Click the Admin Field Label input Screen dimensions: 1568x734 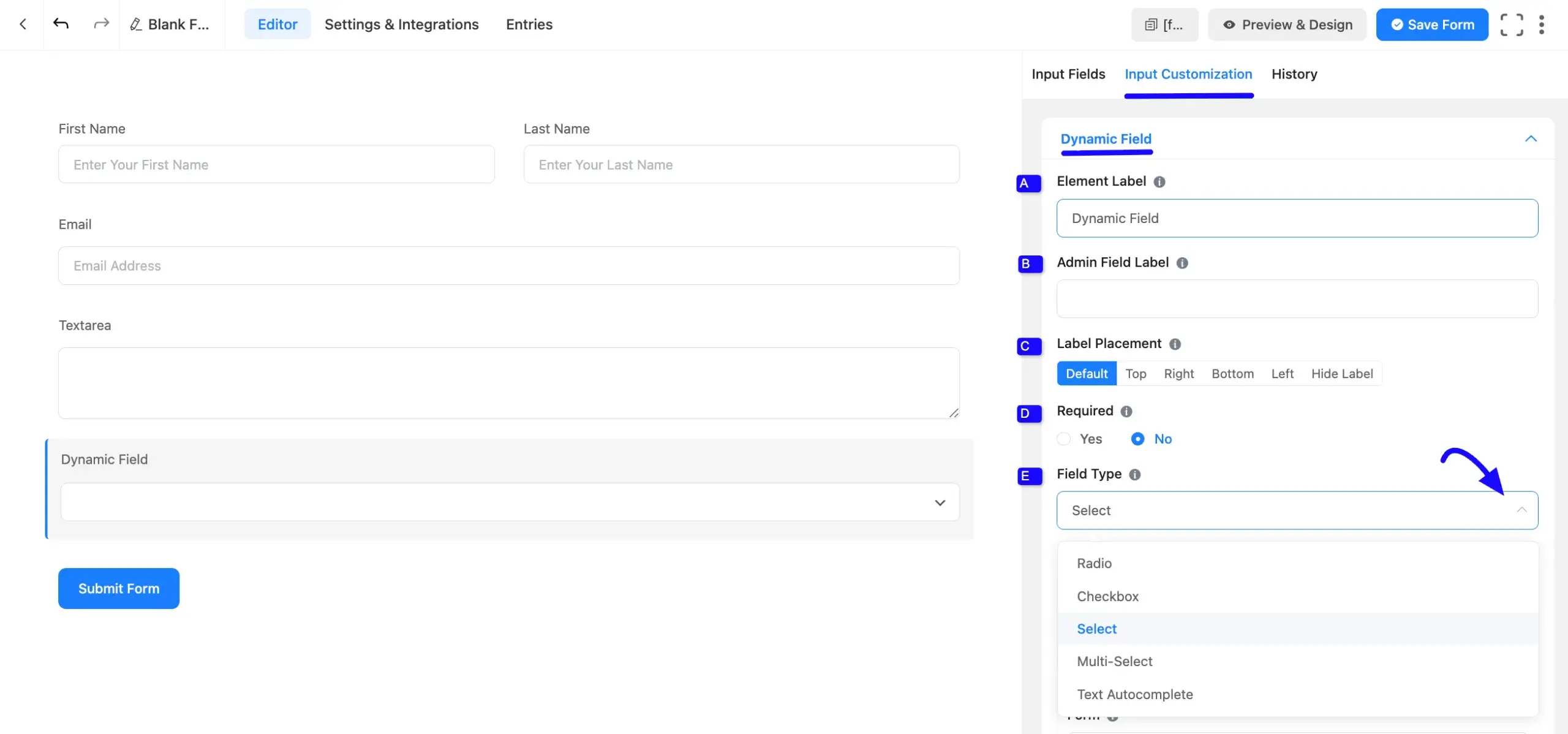pyautogui.click(x=1297, y=299)
